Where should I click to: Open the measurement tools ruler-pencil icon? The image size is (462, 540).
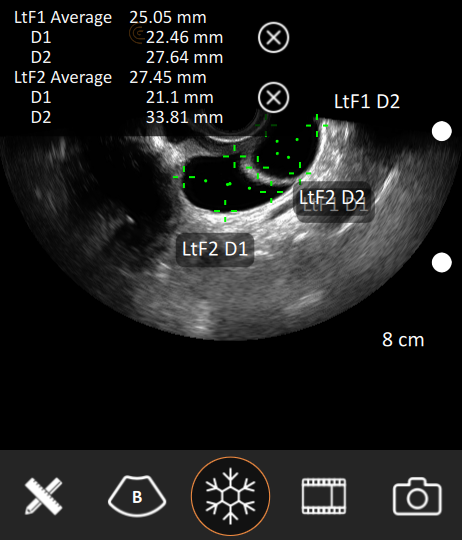tap(44, 496)
